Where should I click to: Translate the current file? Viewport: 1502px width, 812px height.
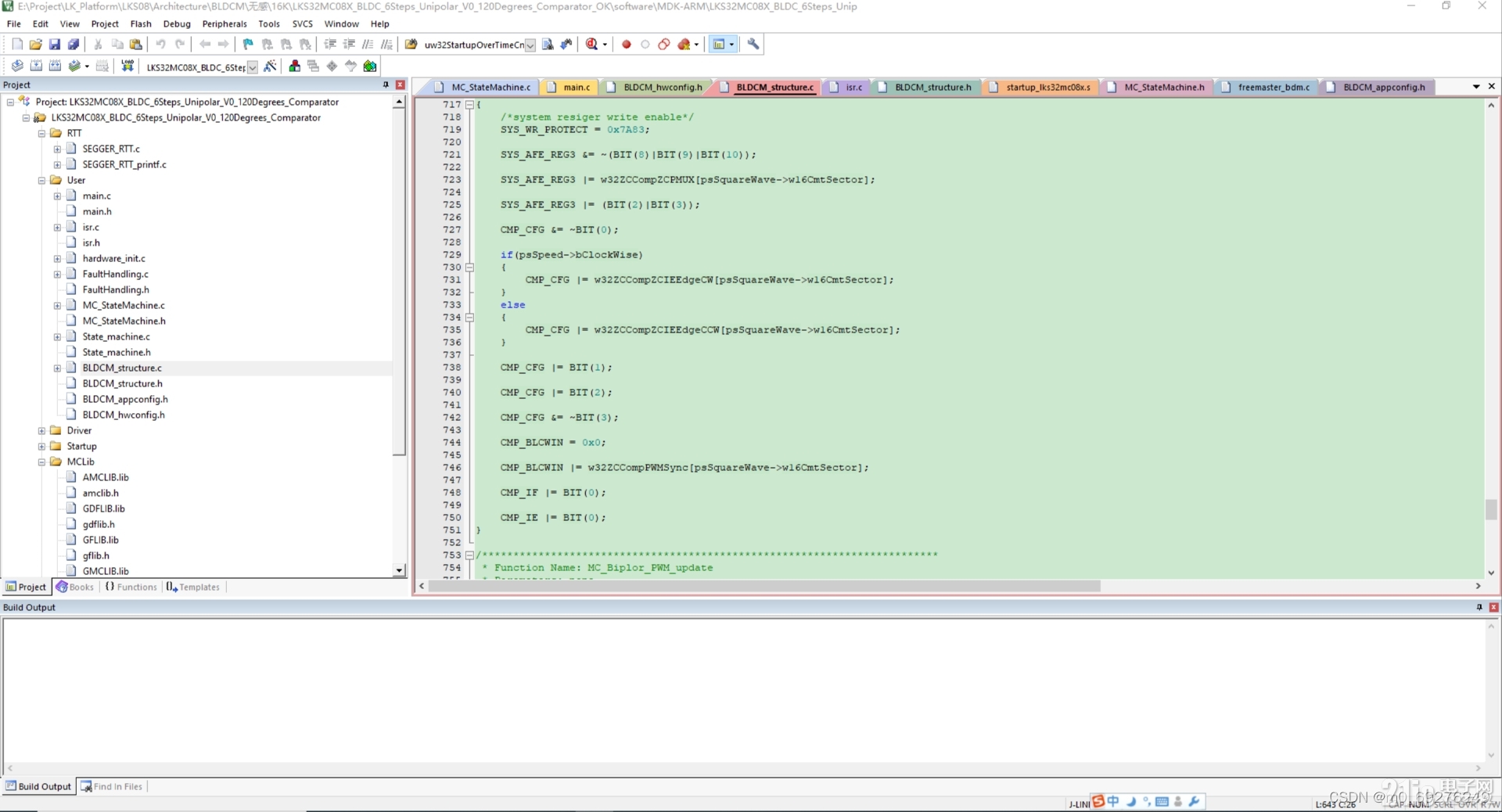[x=17, y=66]
